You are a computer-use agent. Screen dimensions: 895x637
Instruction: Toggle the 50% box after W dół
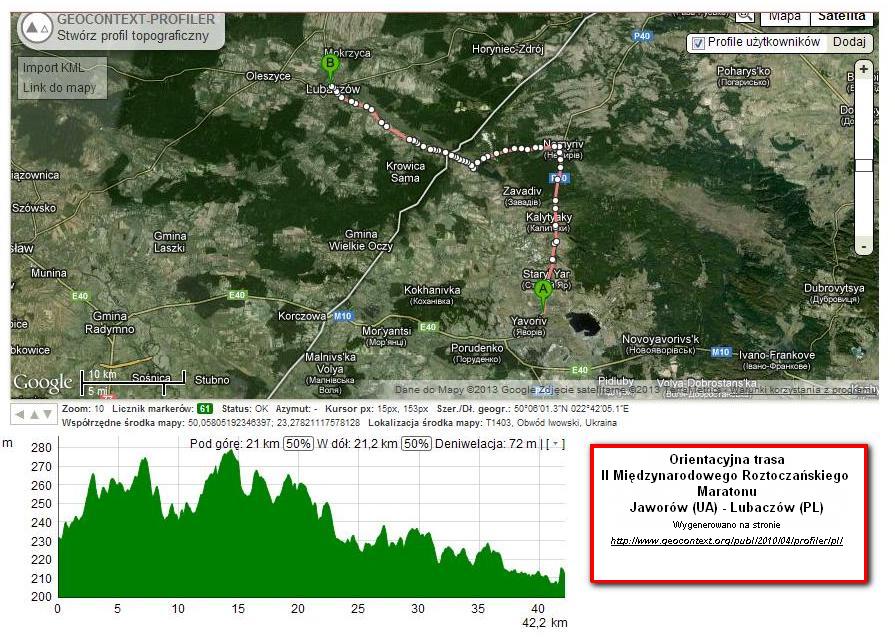coord(416,443)
